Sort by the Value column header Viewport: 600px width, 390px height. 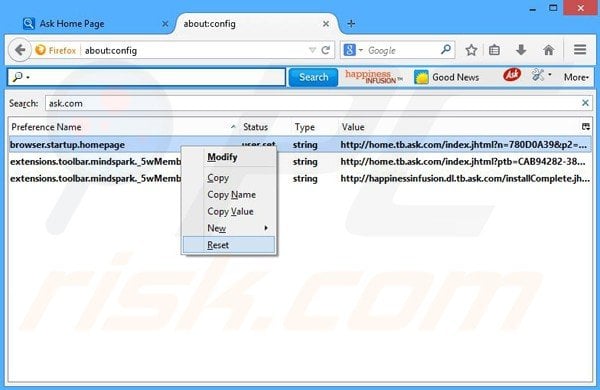459,127
